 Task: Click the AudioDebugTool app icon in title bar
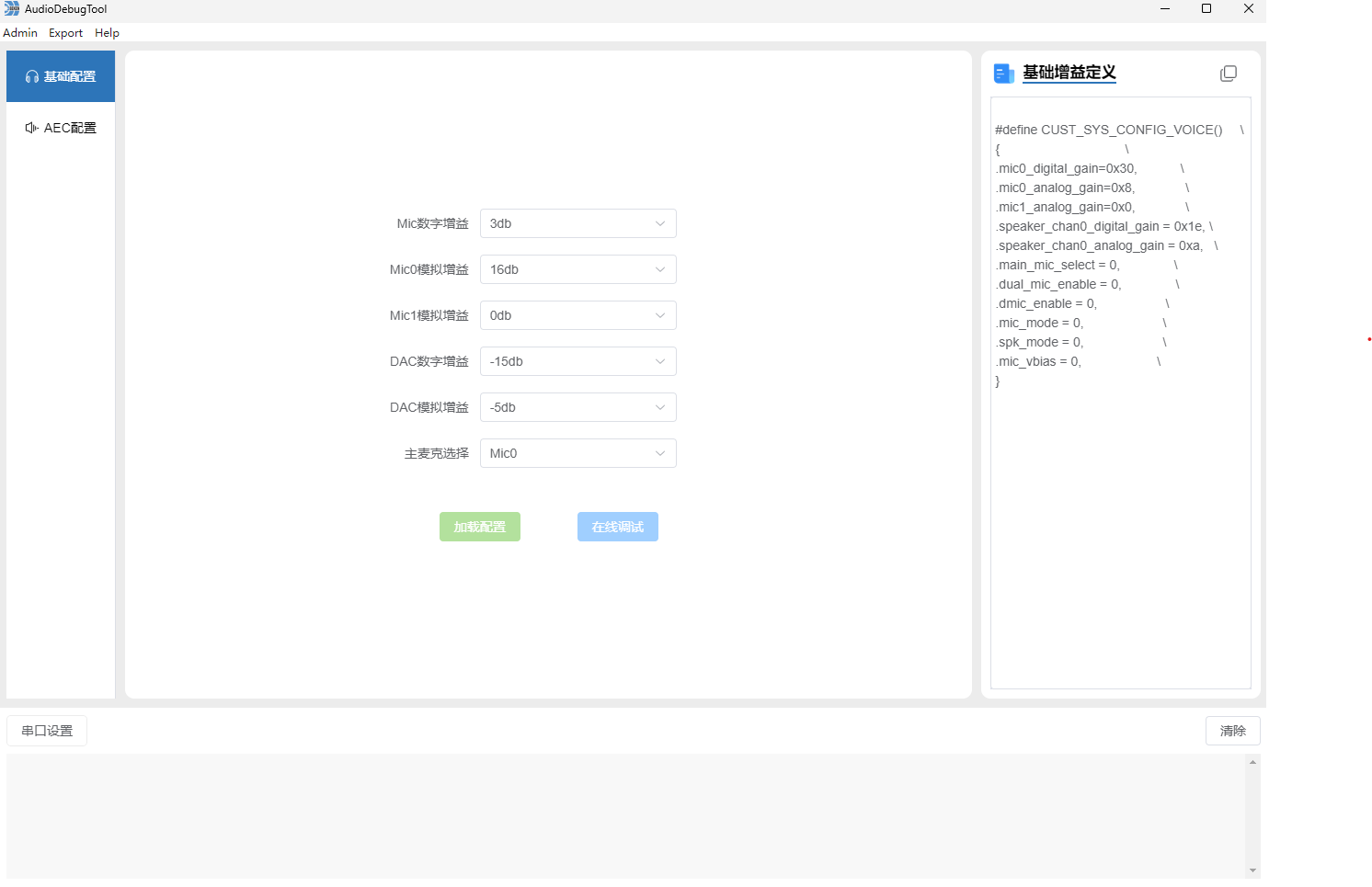[x=11, y=9]
